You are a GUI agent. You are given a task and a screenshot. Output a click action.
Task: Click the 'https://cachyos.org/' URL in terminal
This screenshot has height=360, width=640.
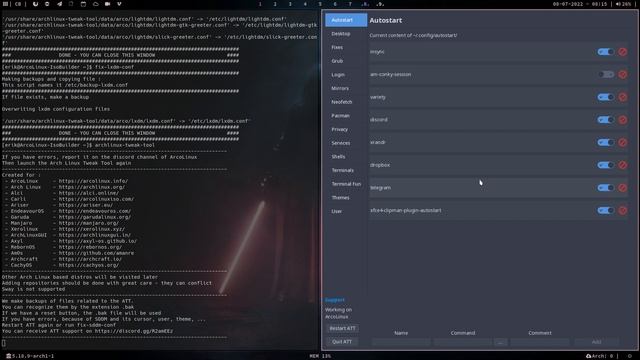(89, 265)
